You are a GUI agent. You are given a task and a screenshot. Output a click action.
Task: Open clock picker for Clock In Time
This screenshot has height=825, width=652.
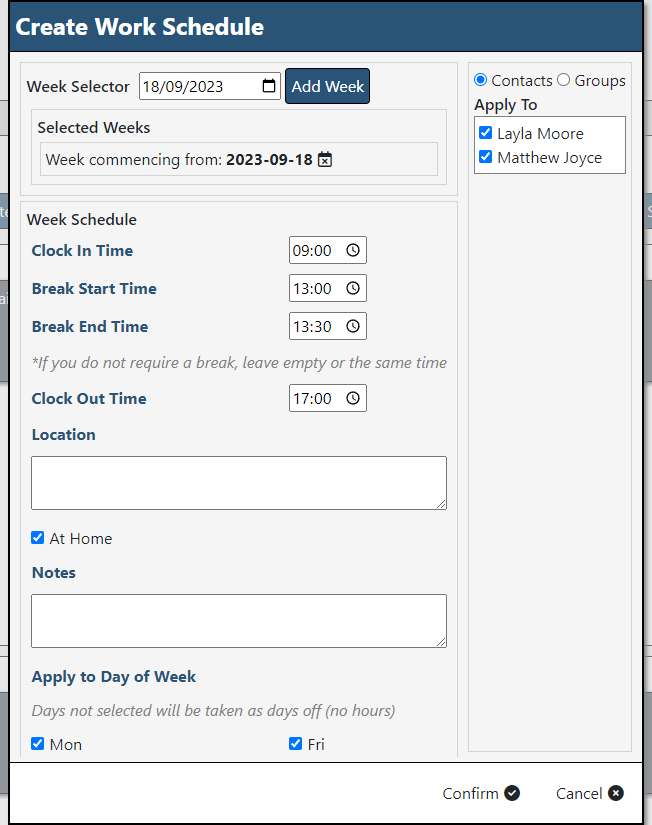[x=353, y=250]
